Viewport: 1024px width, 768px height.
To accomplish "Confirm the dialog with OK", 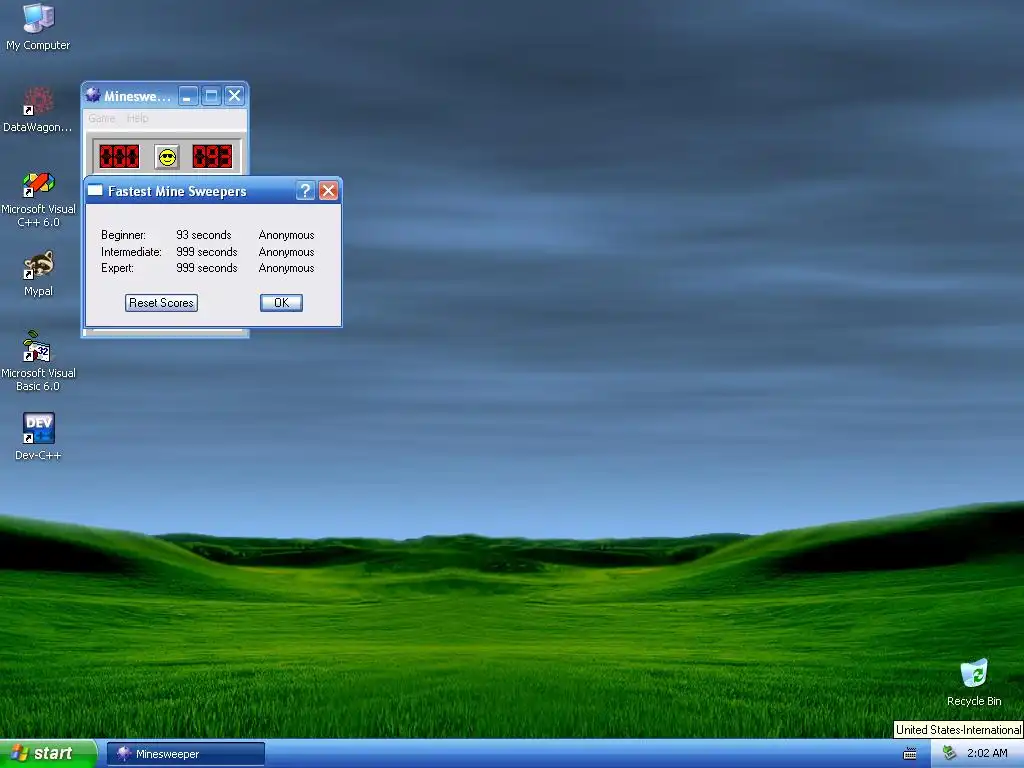I will pyautogui.click(x=281, y=302).
